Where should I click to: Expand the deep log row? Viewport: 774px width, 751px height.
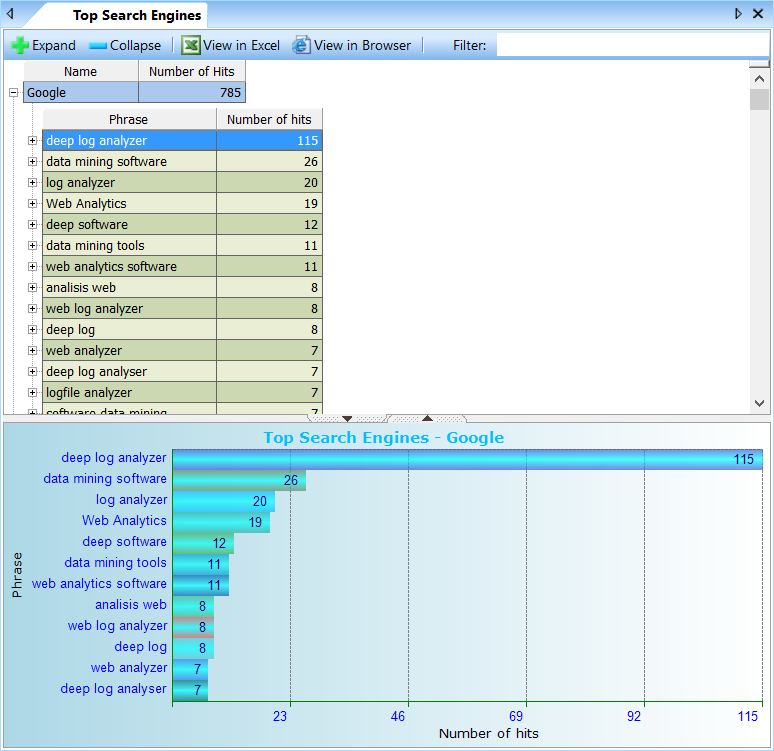coord(33,329)
